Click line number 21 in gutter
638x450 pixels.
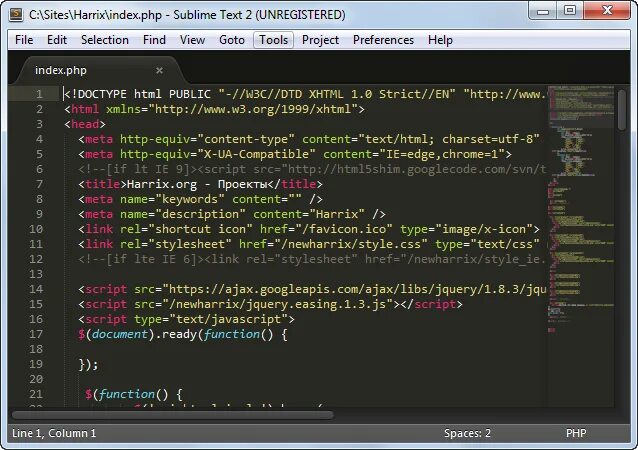(x=36, y=394)
